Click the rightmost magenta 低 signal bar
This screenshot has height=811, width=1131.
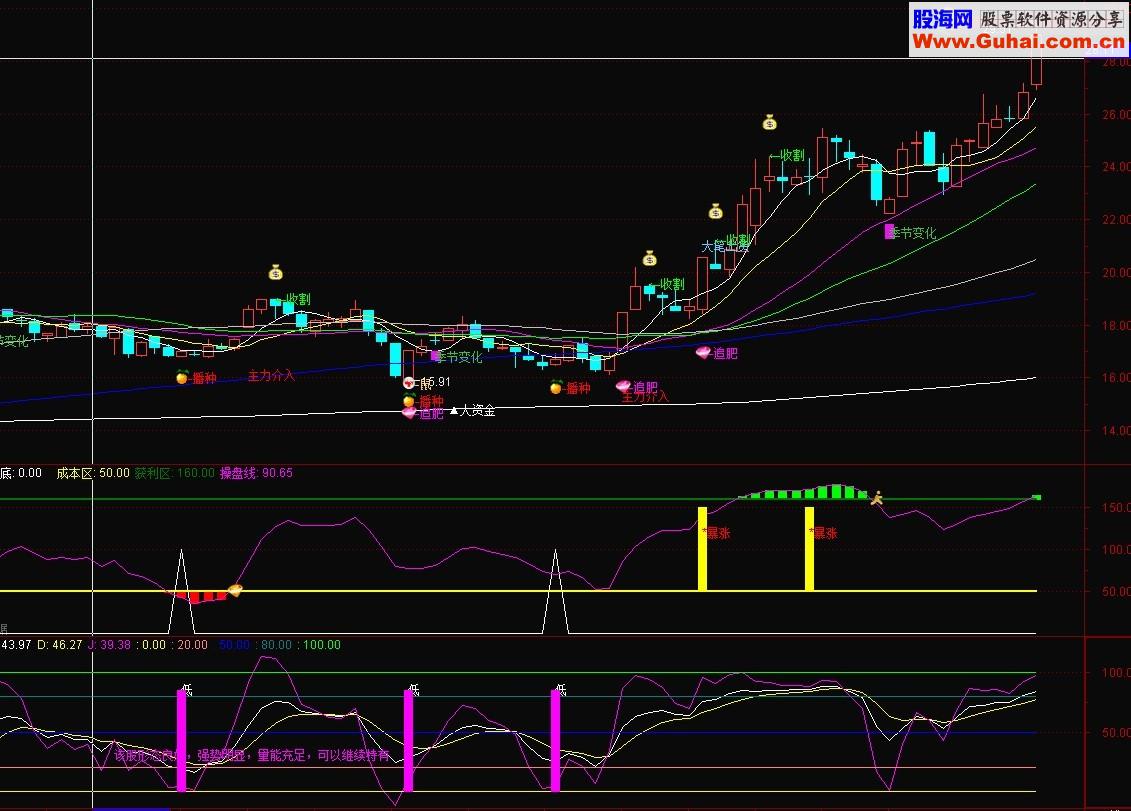click(x=555, y=740)
